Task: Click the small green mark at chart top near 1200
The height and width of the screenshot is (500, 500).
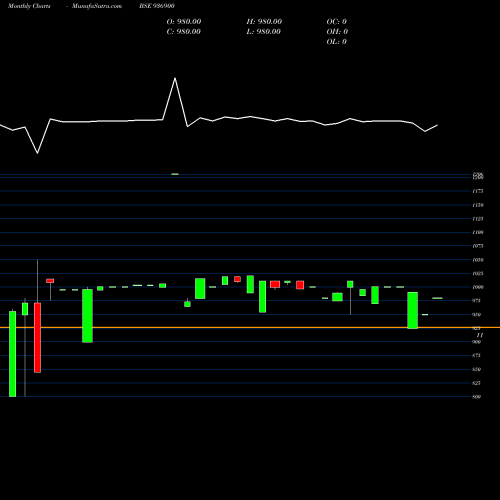Action: (175, 174)
